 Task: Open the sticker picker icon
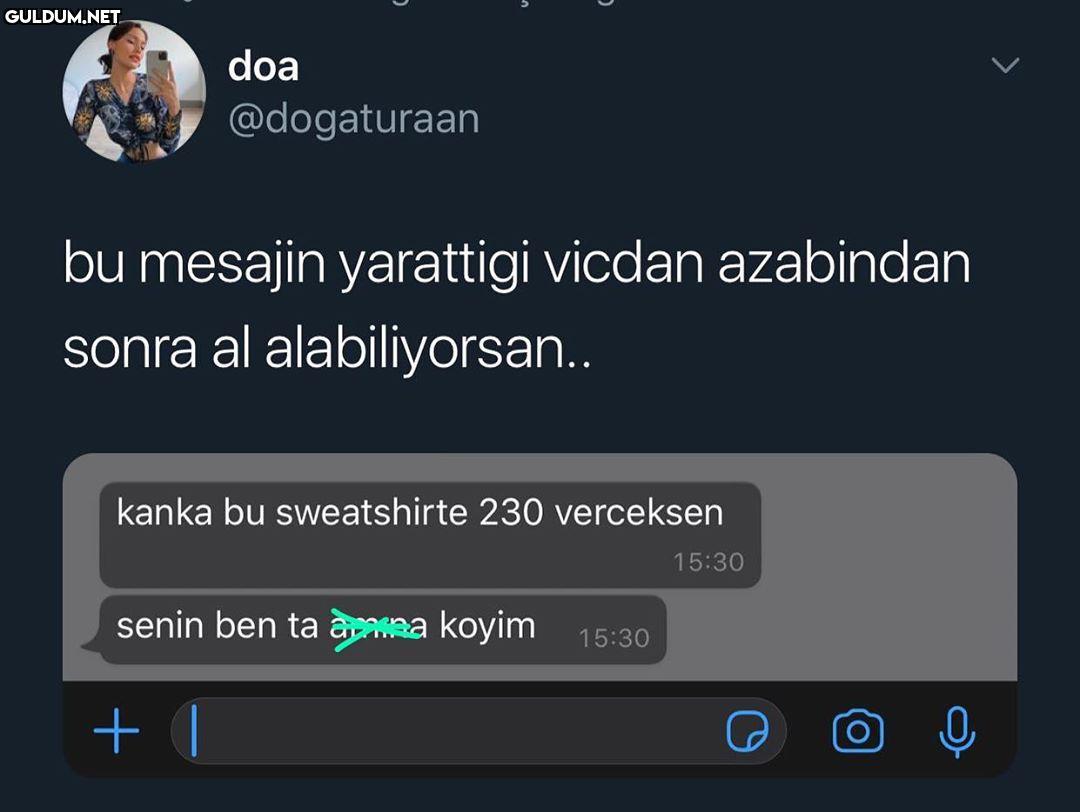(747, 733)
